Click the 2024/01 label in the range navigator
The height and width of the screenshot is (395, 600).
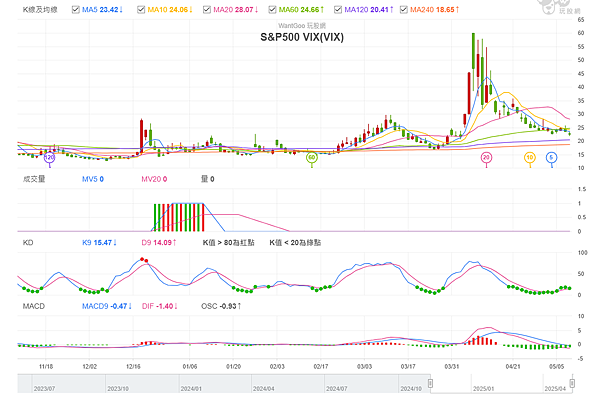tap(191, 388)
